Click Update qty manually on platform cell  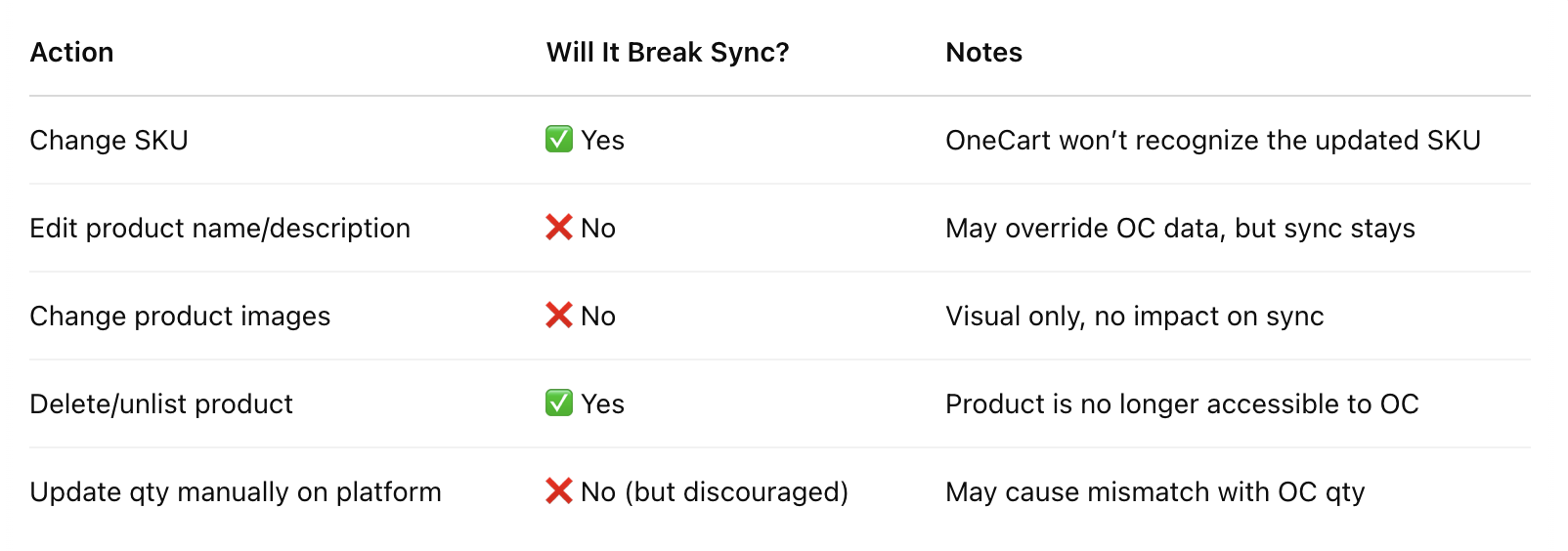point(235,492)
